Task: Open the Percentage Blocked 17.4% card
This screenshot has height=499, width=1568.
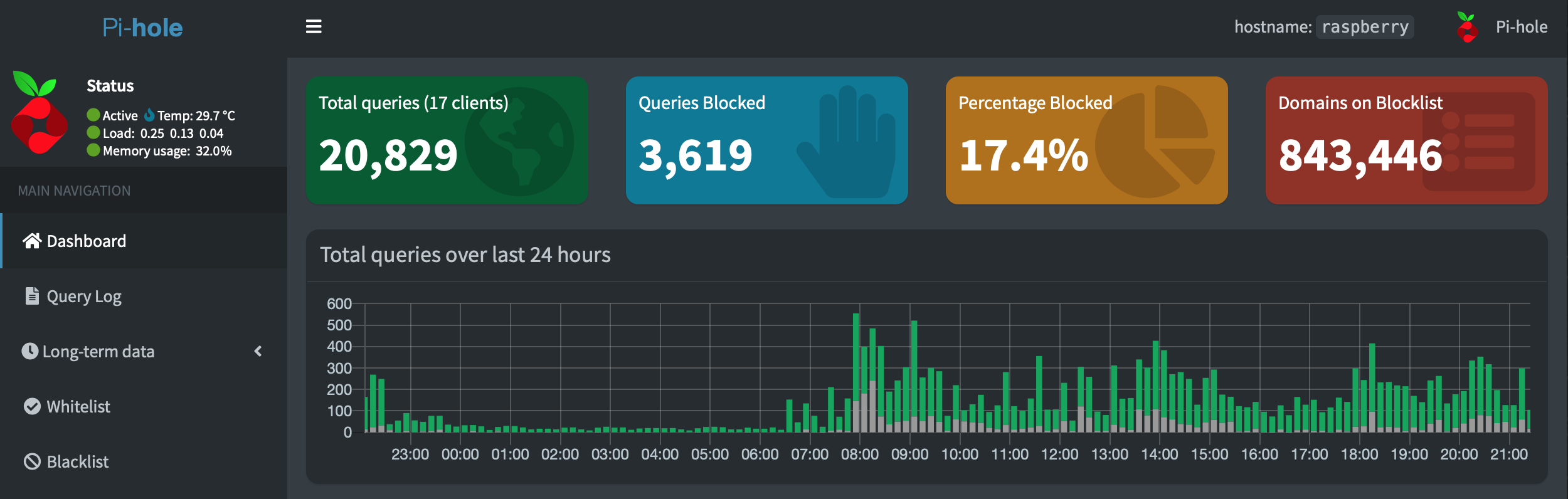Action: click(1086, 140)
